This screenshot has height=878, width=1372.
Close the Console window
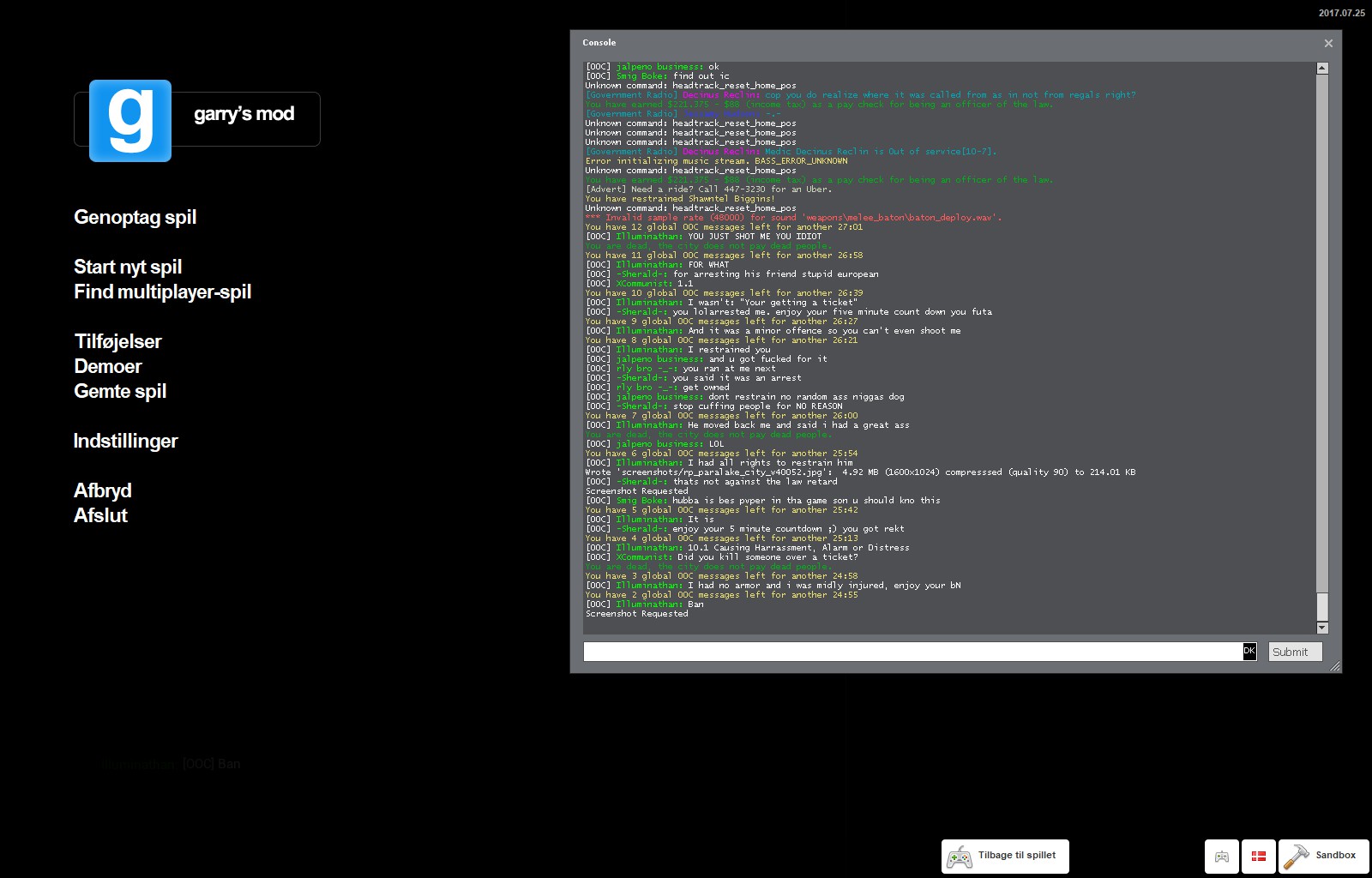1328,43
